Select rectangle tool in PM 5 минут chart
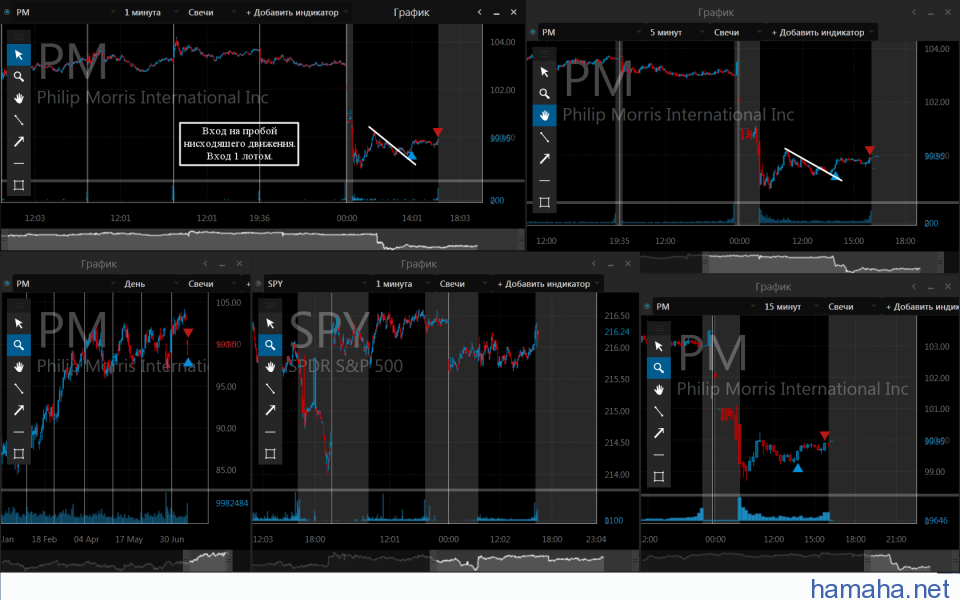The height and width of the screenshot is (600, 960). click(544, 202)
